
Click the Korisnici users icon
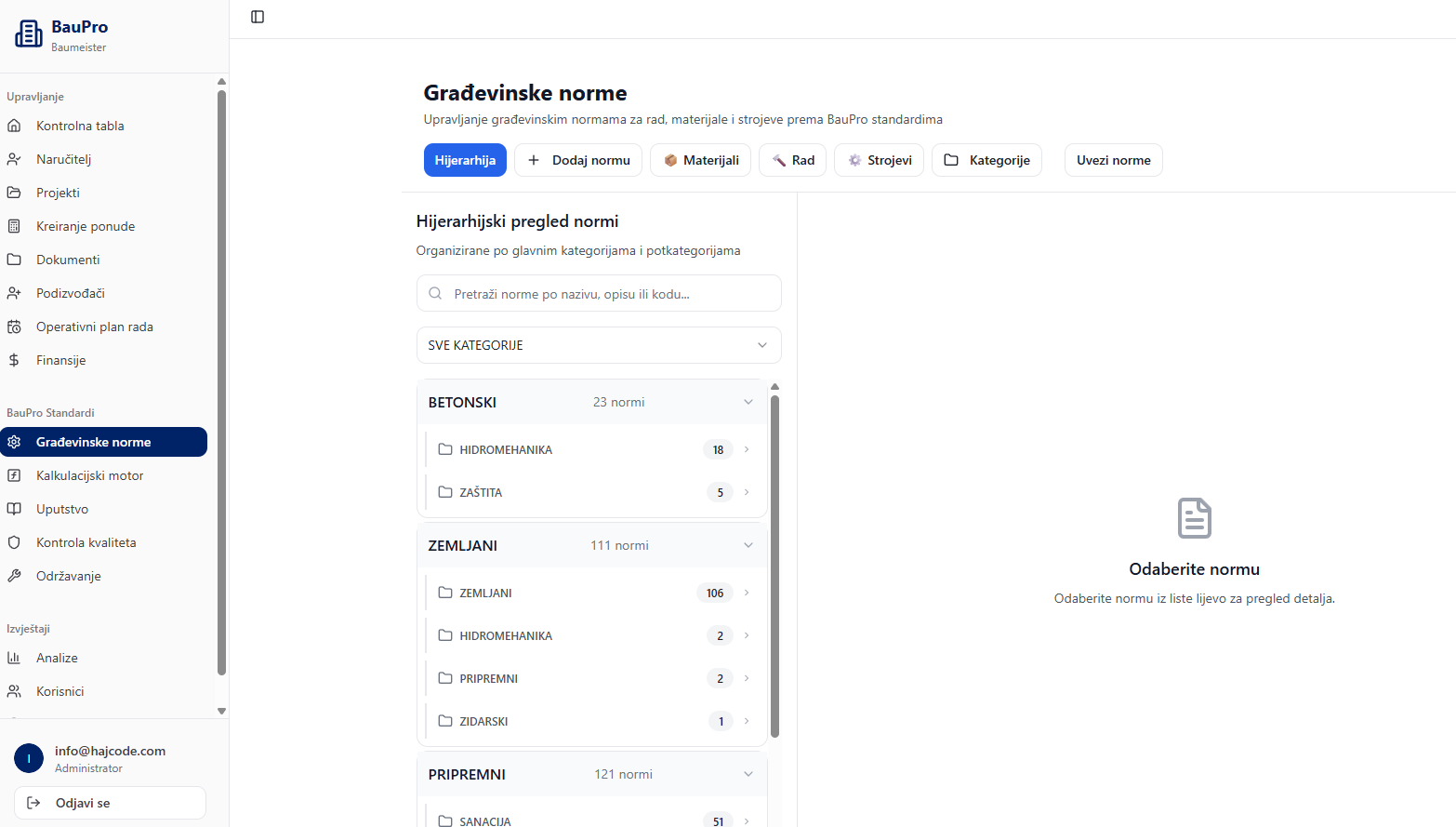click(x=14, y=691)
